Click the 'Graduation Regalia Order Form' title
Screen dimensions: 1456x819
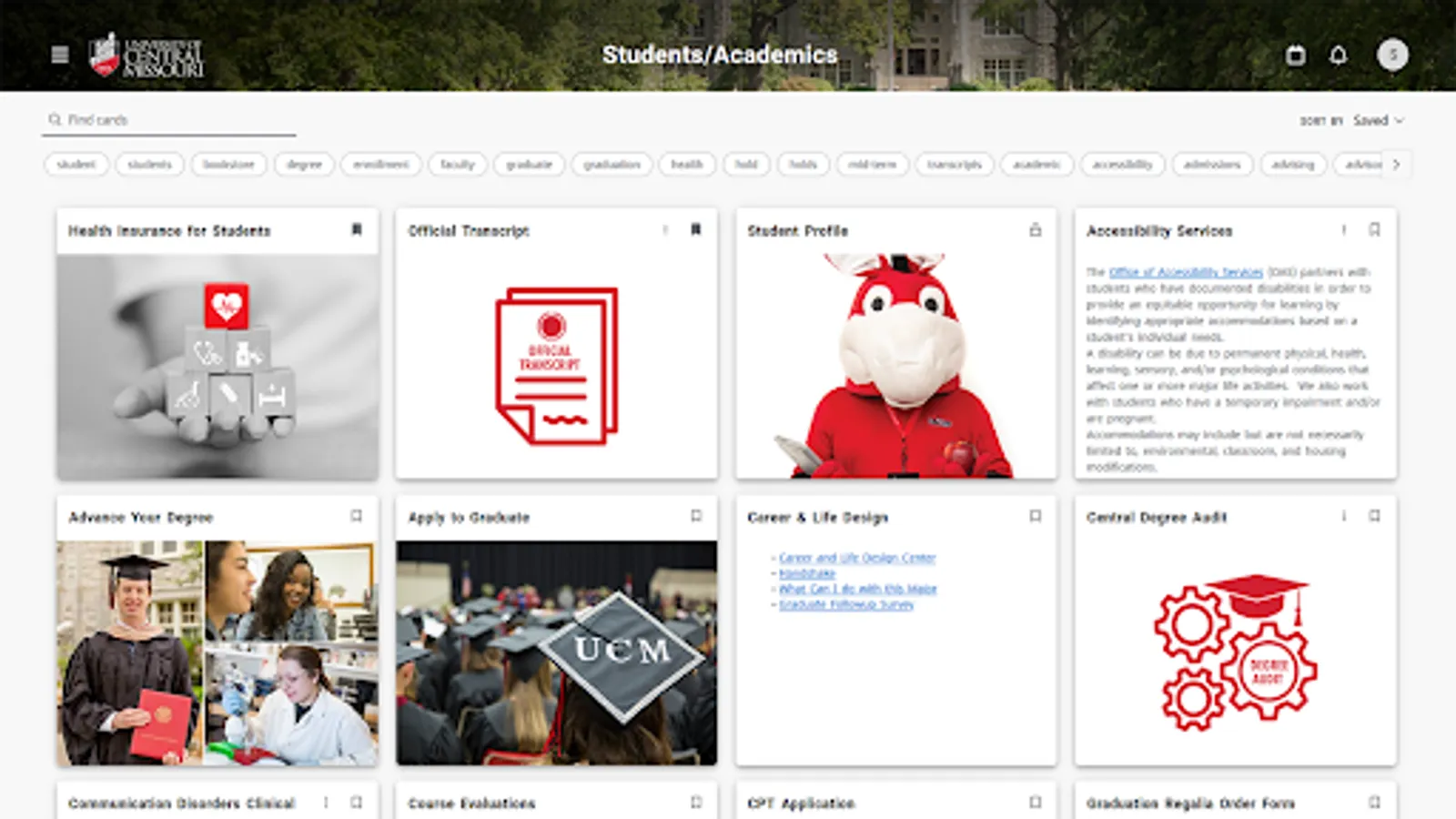coord(1190,804)
